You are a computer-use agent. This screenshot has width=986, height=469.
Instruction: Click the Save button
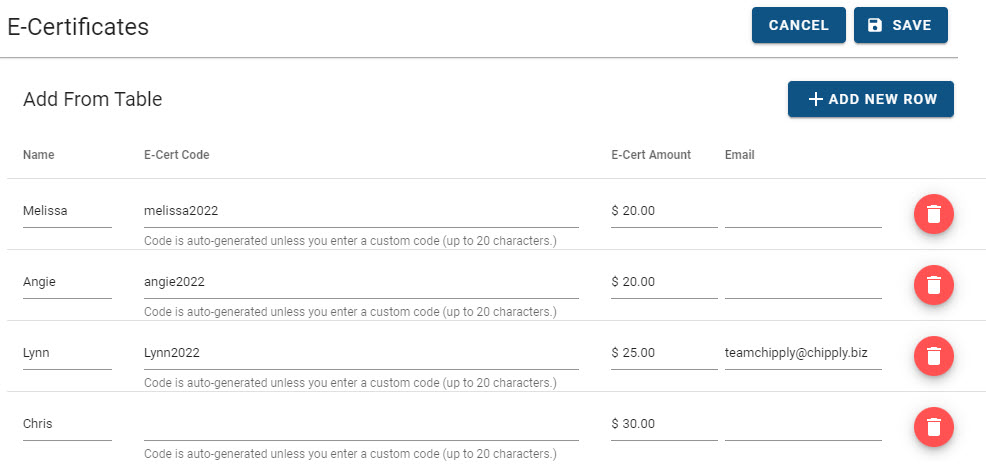[900, 25]
